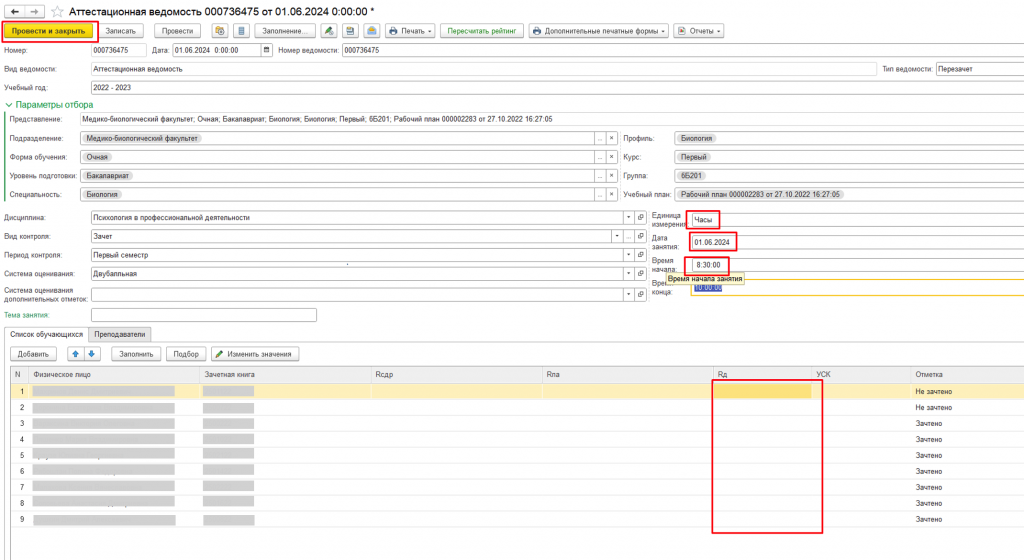Click the Пересчитать рейтинг button

481,31
